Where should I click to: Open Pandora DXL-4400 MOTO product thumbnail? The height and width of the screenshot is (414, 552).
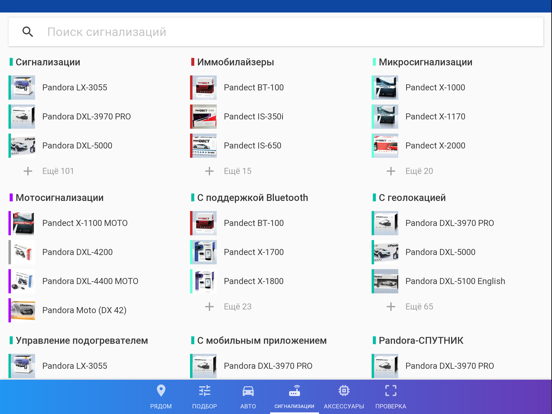22,281
